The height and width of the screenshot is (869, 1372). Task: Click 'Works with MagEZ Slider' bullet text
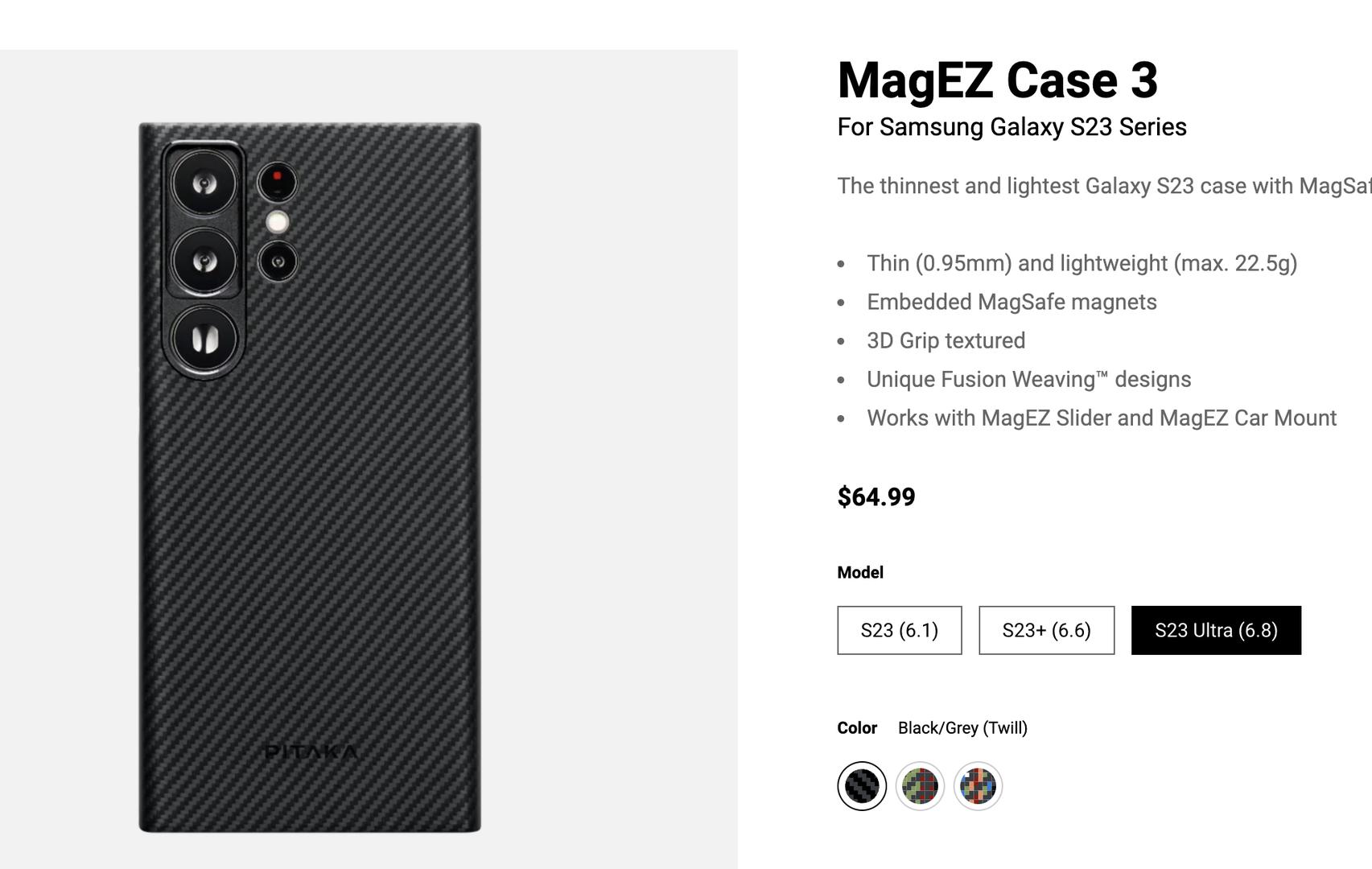click(1101, 418)
